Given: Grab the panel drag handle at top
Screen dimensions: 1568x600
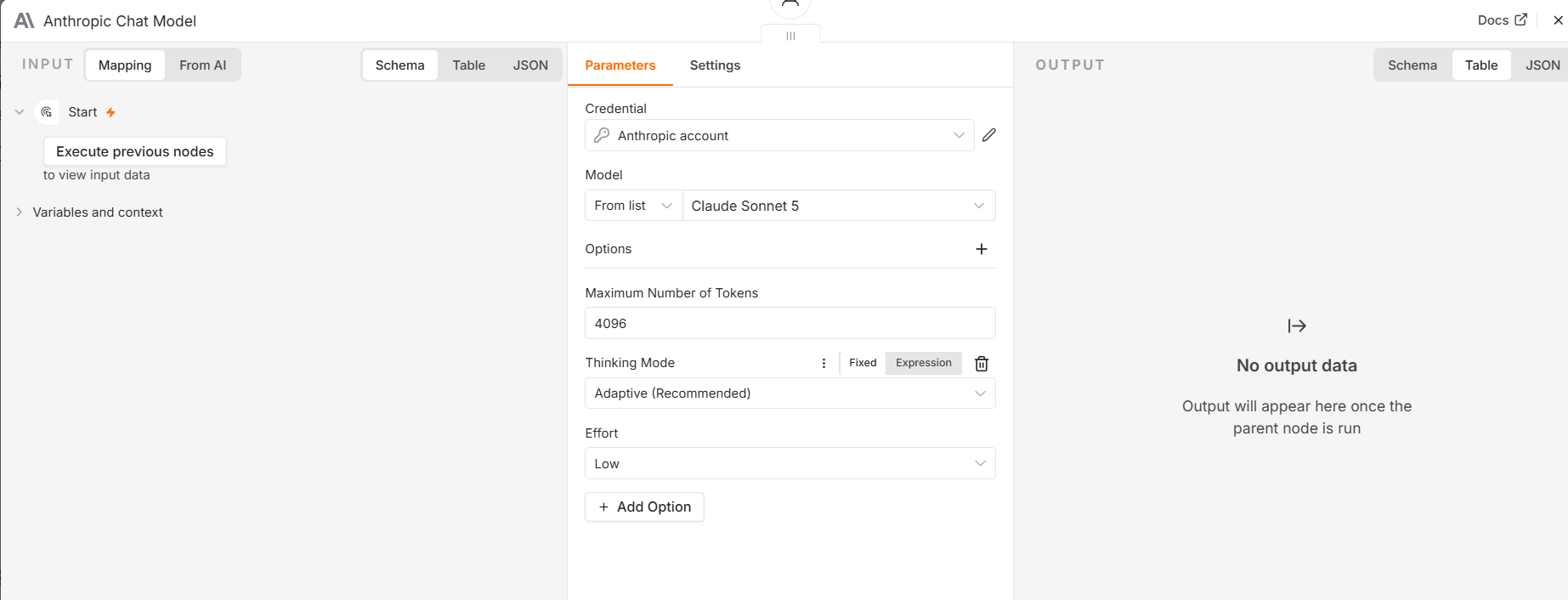Looking at the screenshot, I should click(790, 36).
